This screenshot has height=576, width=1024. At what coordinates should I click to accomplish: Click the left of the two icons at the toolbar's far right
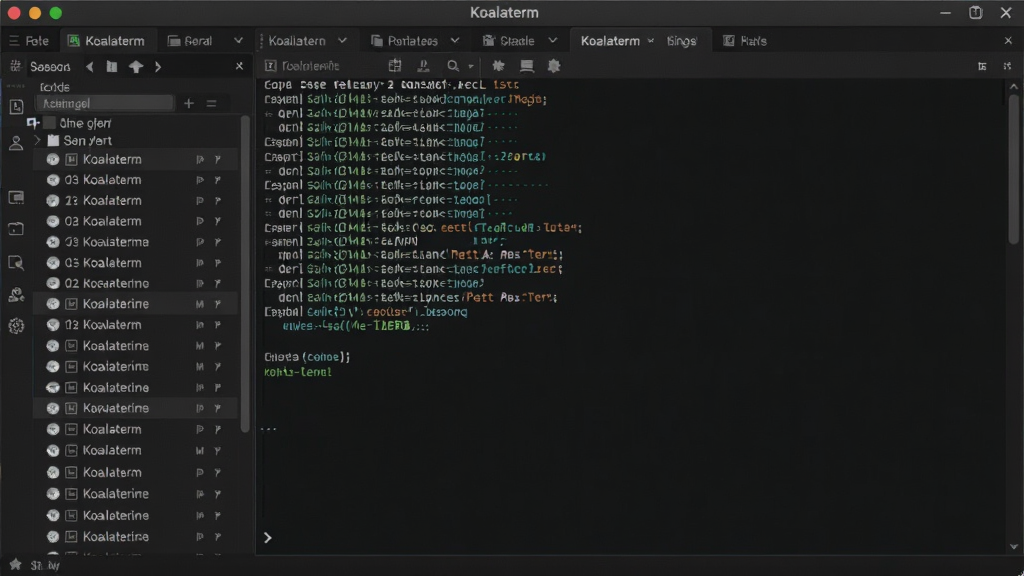click(x=982, y=66)
